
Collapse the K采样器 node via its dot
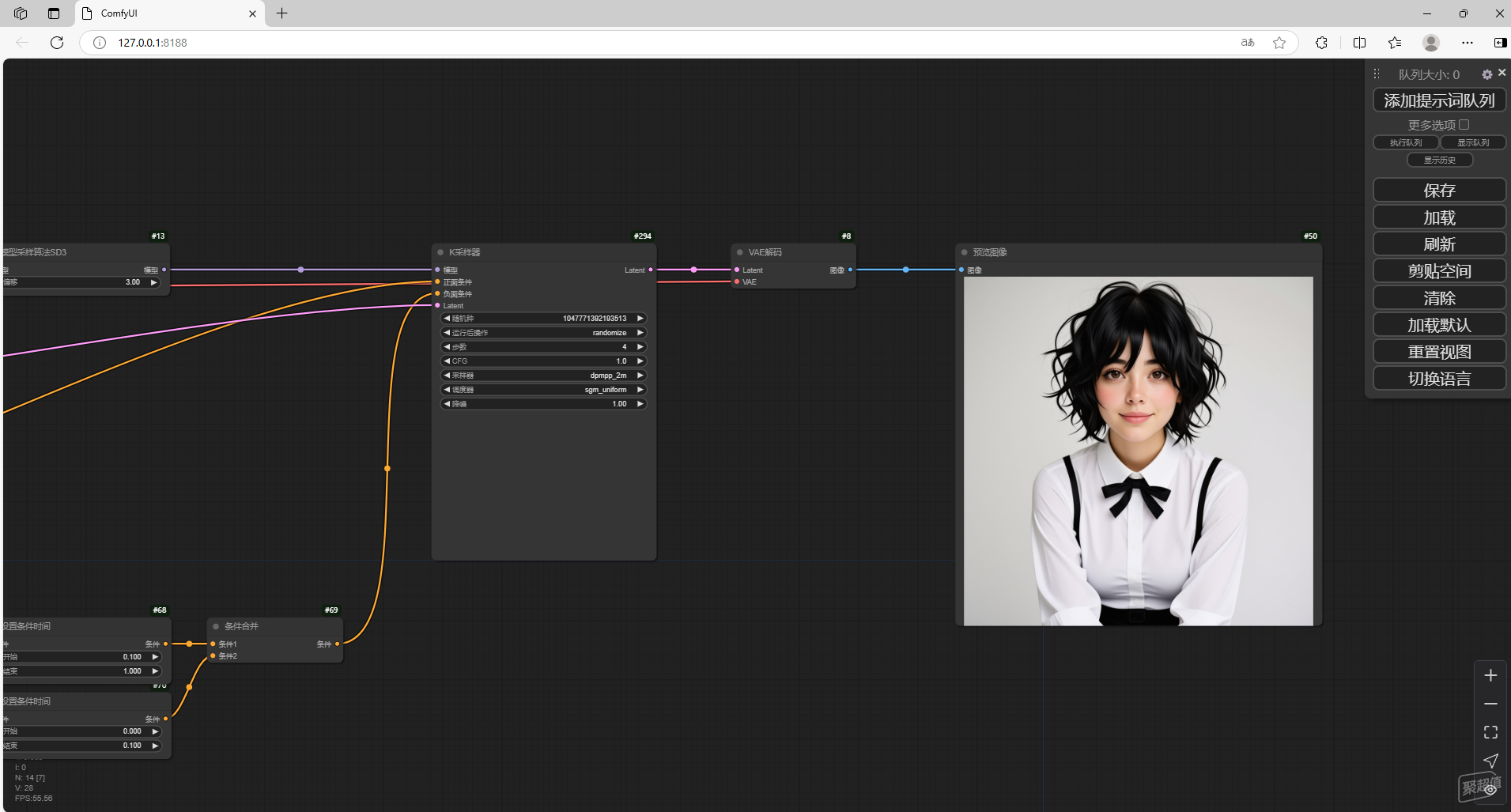pyautogui.click(x=440, y=252)
